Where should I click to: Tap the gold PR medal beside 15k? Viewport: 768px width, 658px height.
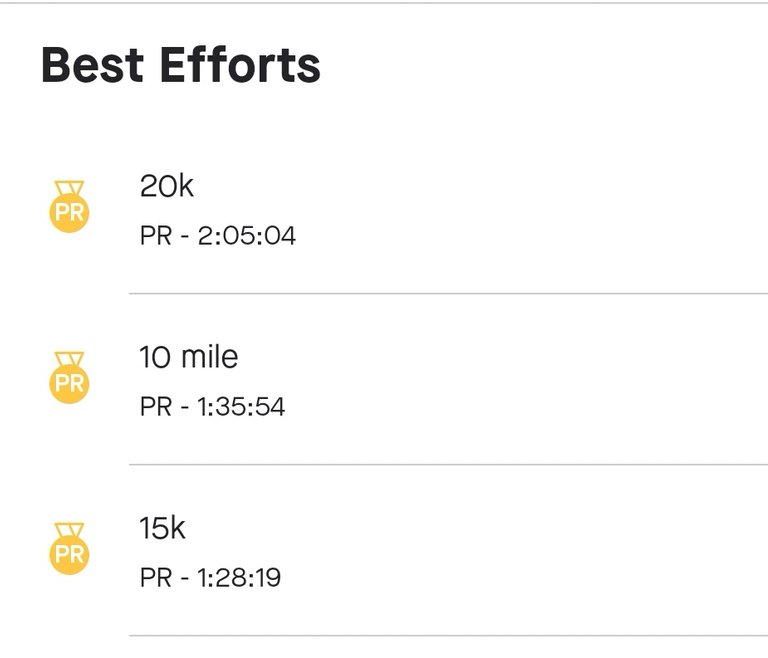(69, 548)
